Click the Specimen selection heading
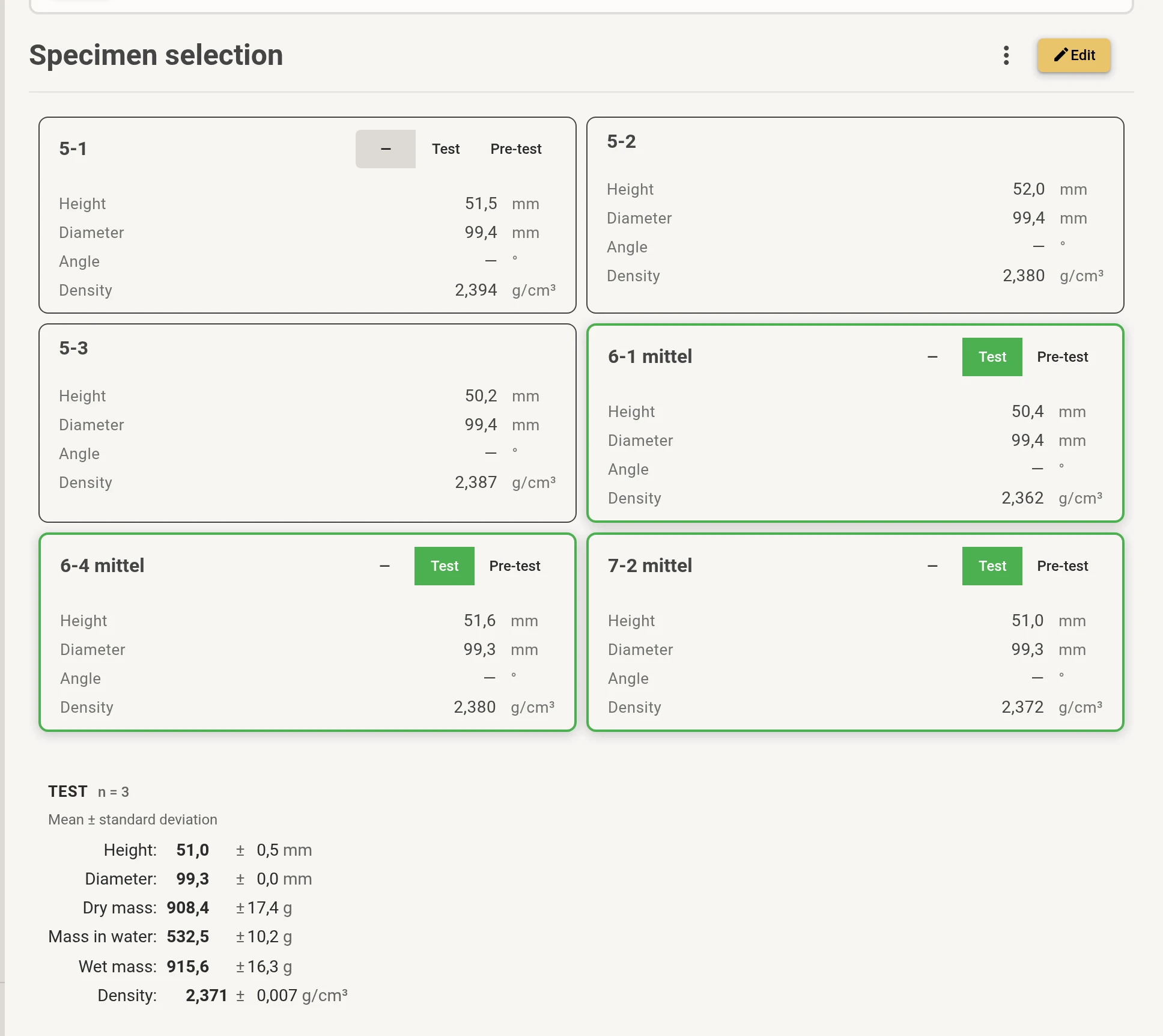The width and height of the screenshot is (1163, 1036). (156, 55)
